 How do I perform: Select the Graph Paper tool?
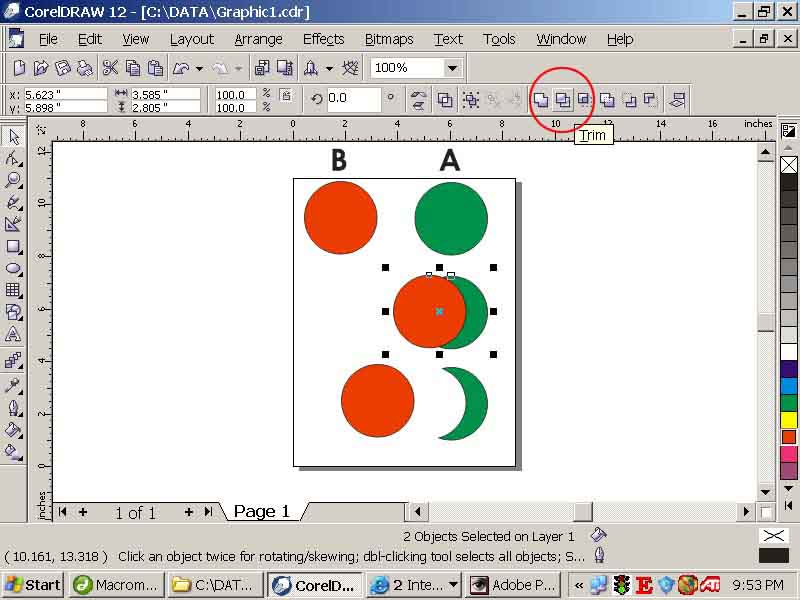[13, 290]
